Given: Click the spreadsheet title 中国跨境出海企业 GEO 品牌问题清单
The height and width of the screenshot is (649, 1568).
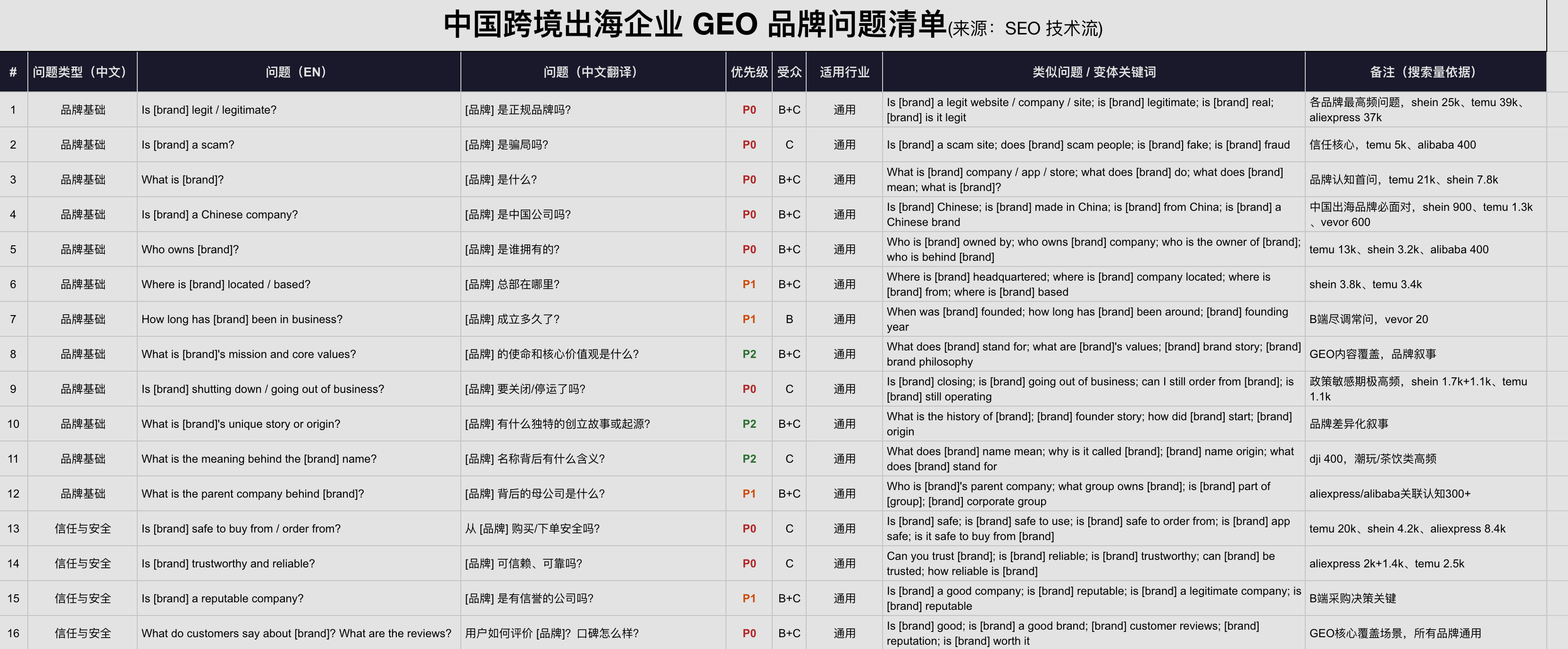Looking at the screenshot, I should click(694, 25).
